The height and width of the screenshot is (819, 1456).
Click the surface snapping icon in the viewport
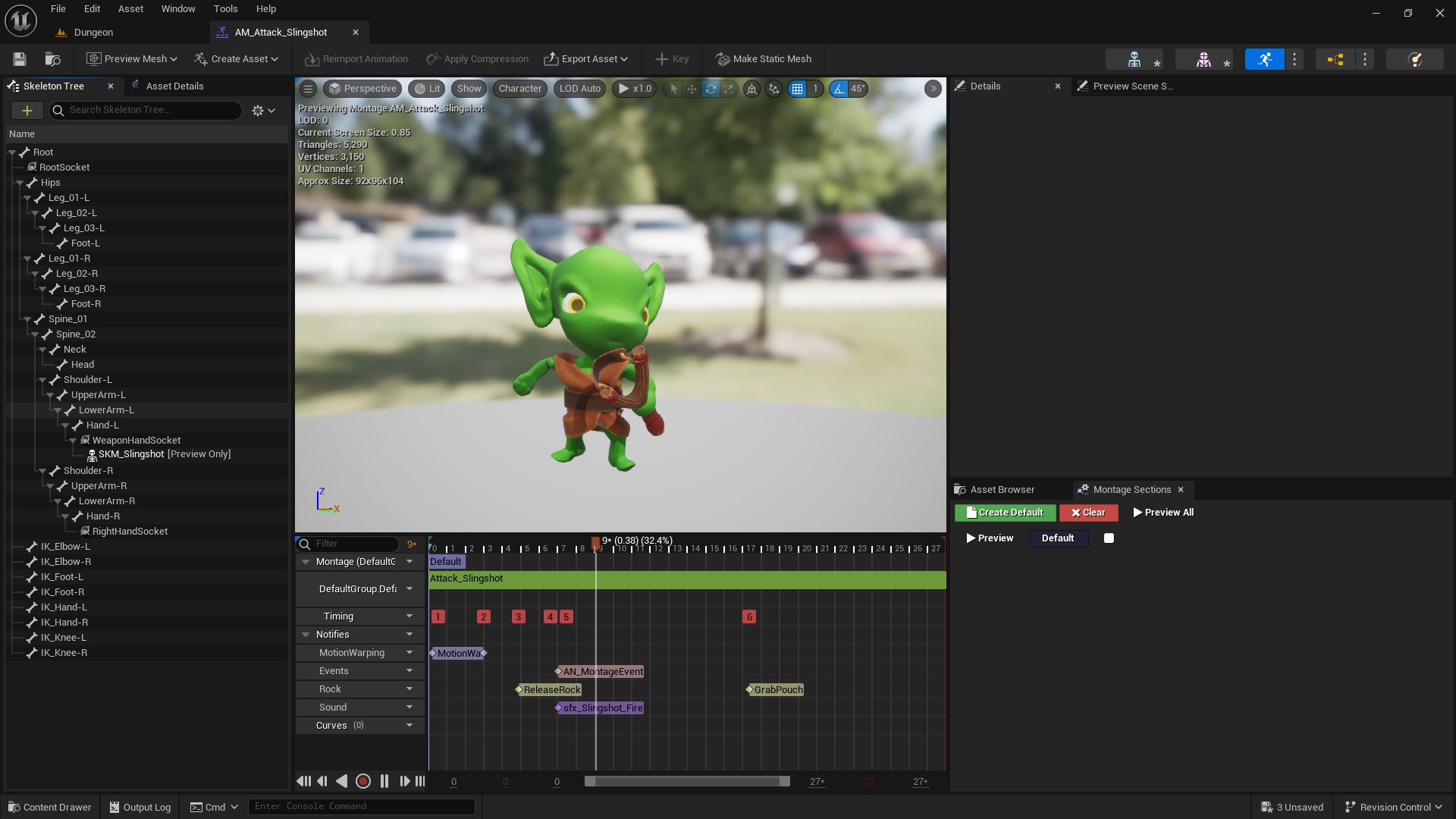pos(773,89)
